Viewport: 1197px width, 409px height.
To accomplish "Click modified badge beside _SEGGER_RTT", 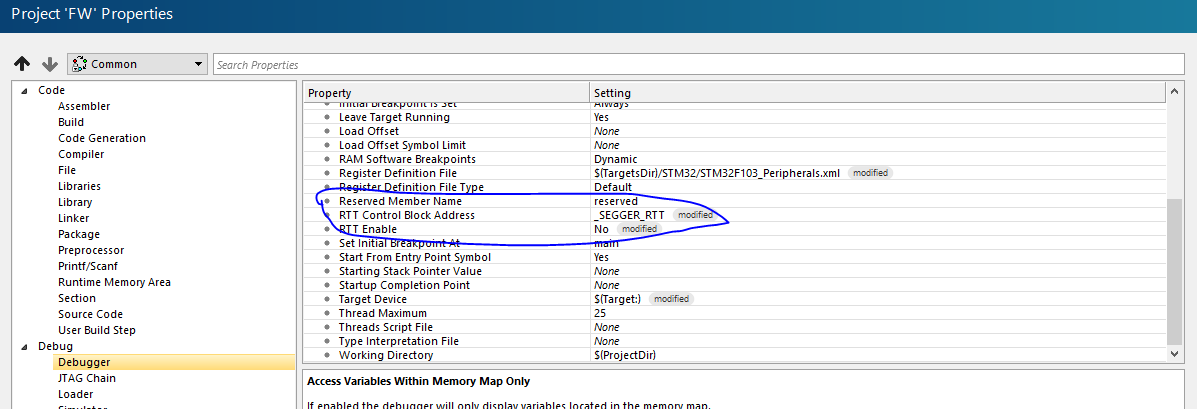I will pos(695,215).
